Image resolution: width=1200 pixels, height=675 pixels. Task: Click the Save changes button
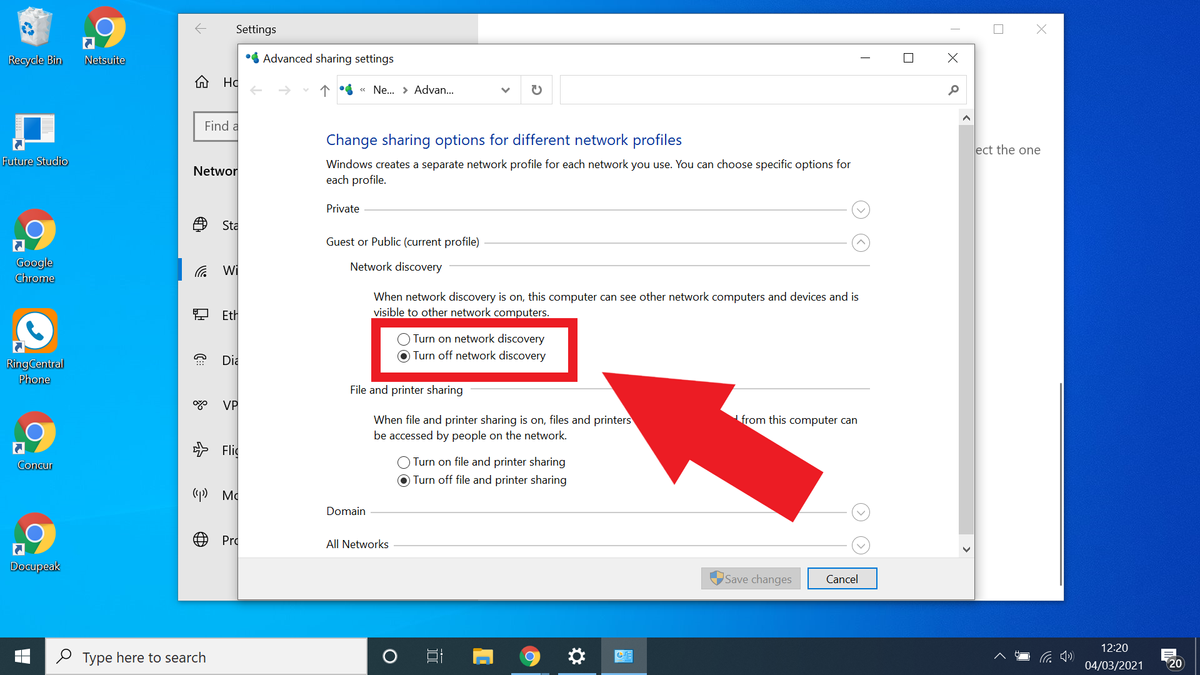click(750, 578)
